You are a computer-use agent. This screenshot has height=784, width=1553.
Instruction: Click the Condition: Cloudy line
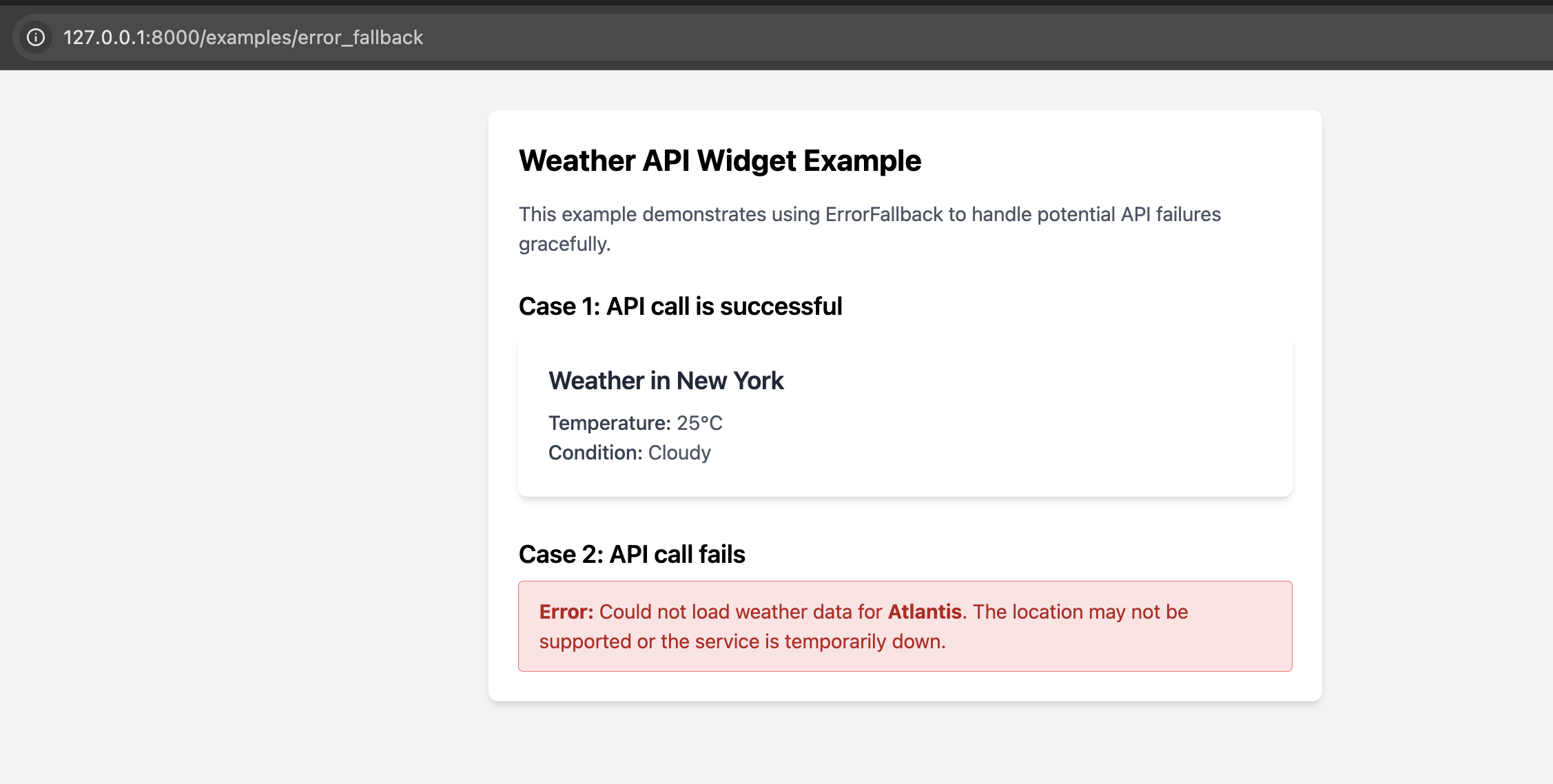point(629,453)
